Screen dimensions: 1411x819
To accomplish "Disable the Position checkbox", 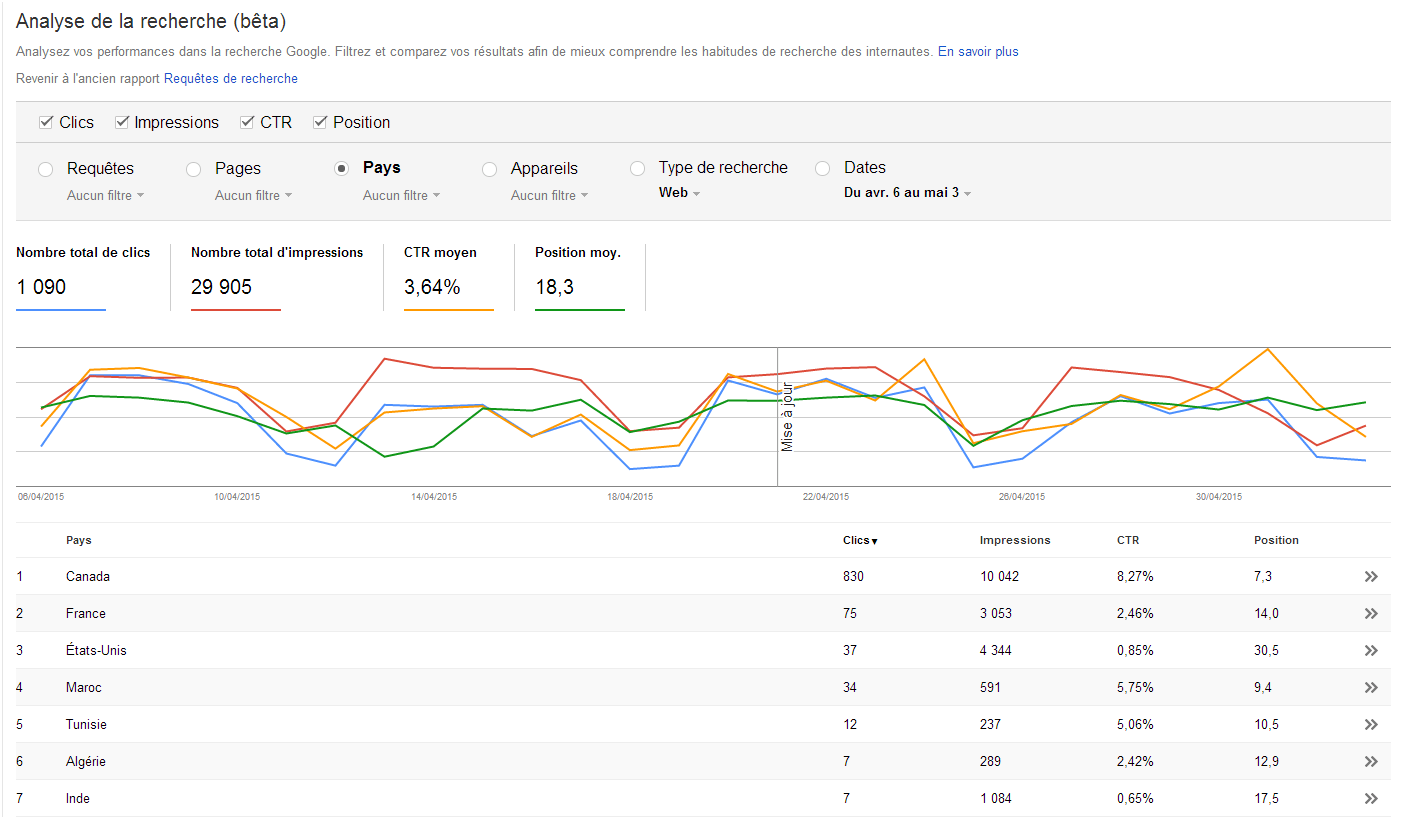I will tap(320, 122).
